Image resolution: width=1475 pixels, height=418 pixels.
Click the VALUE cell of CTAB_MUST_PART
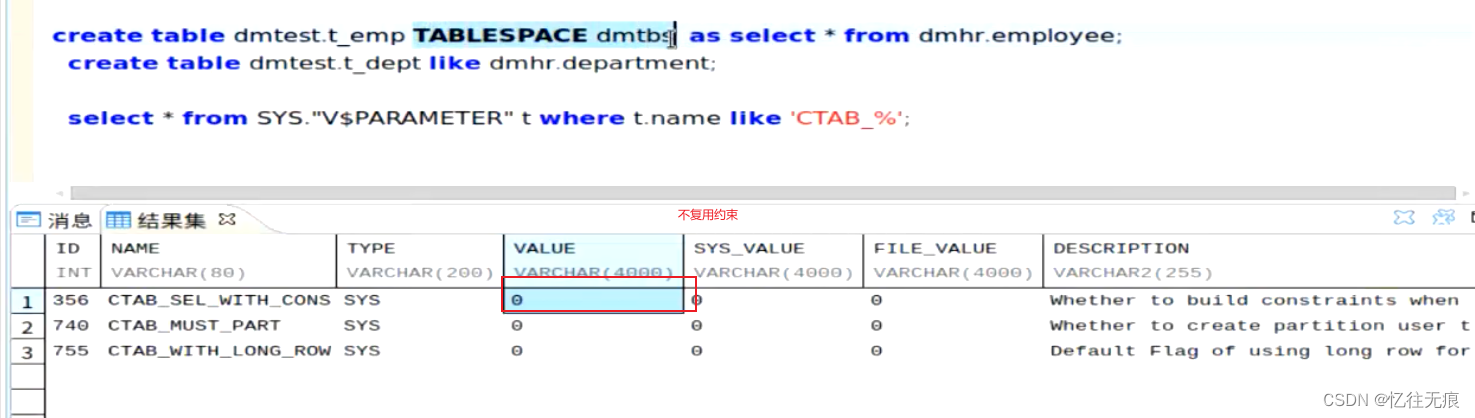(593, 326)
